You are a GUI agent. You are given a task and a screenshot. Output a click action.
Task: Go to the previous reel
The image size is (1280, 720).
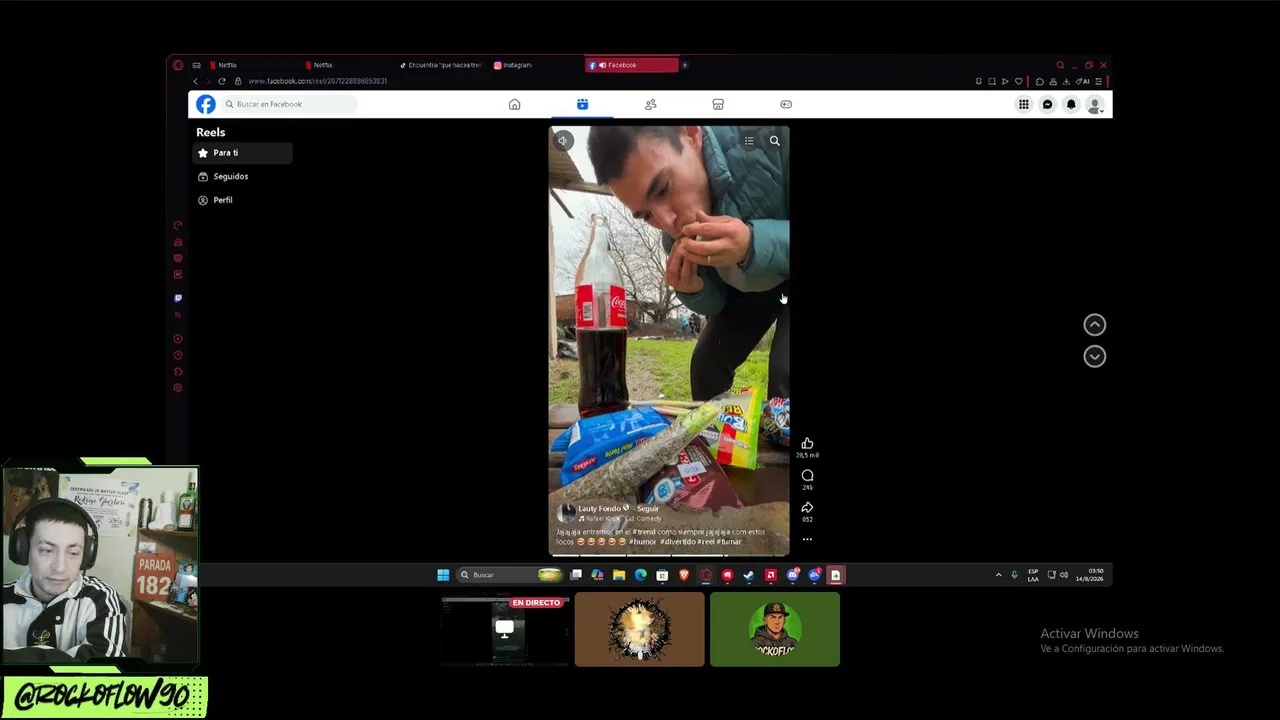1095,324
